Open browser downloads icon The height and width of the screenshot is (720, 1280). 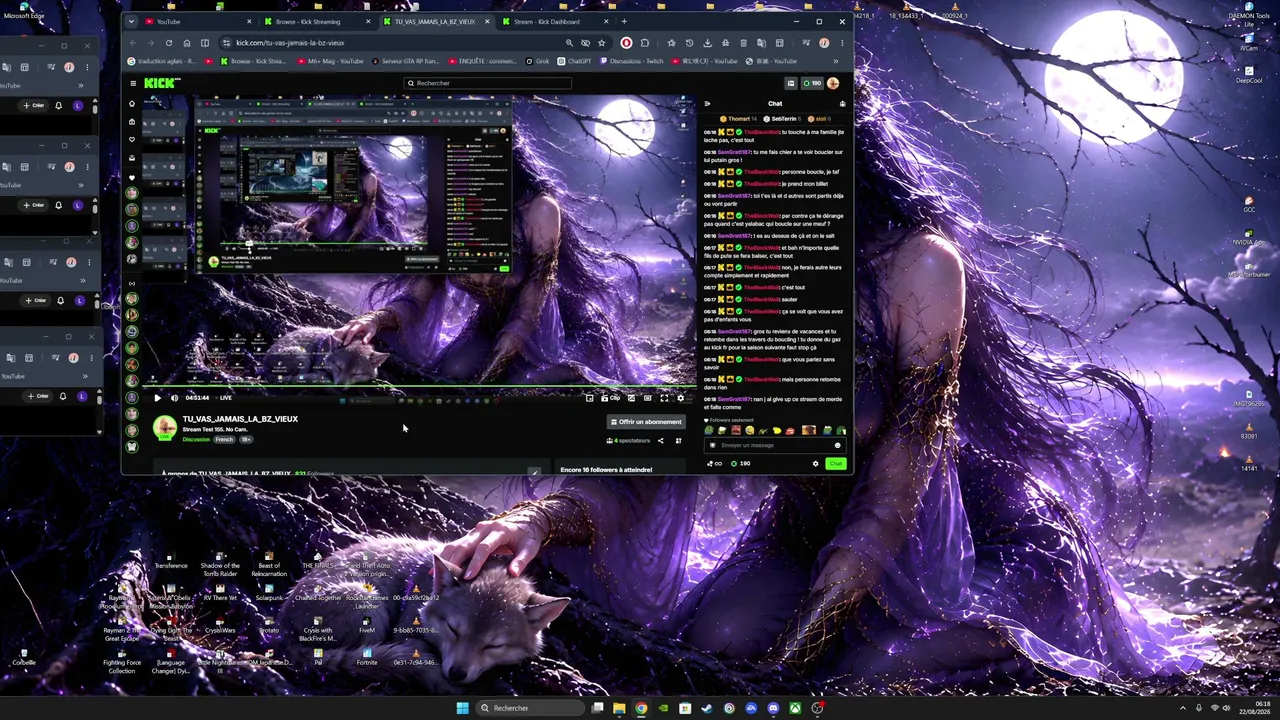tap(707, 43)
